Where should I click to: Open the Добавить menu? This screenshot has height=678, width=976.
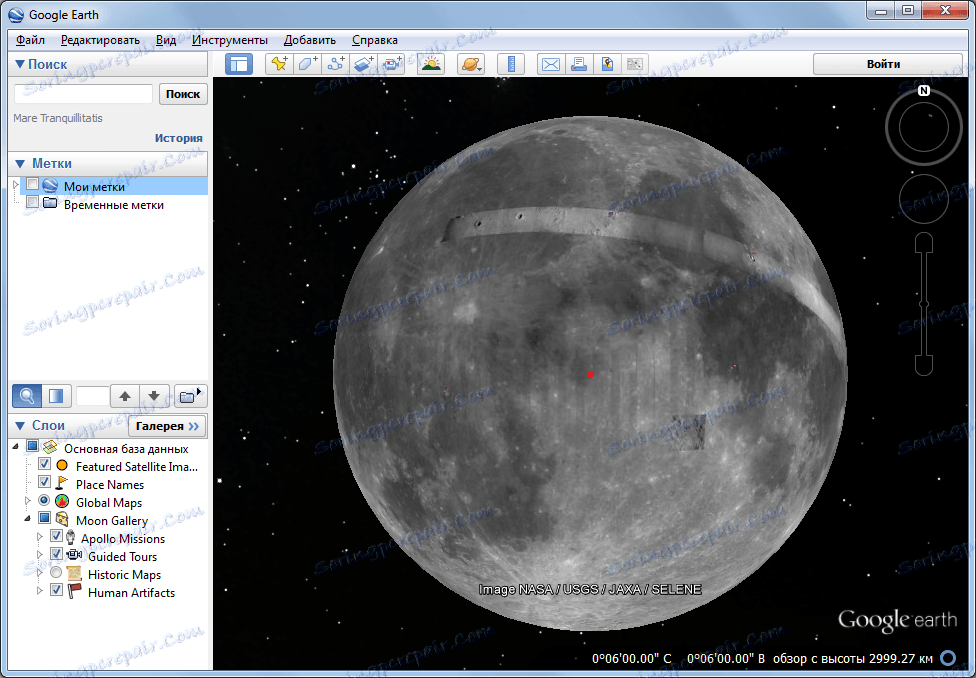pyautogui.click(x=309, y=40)
